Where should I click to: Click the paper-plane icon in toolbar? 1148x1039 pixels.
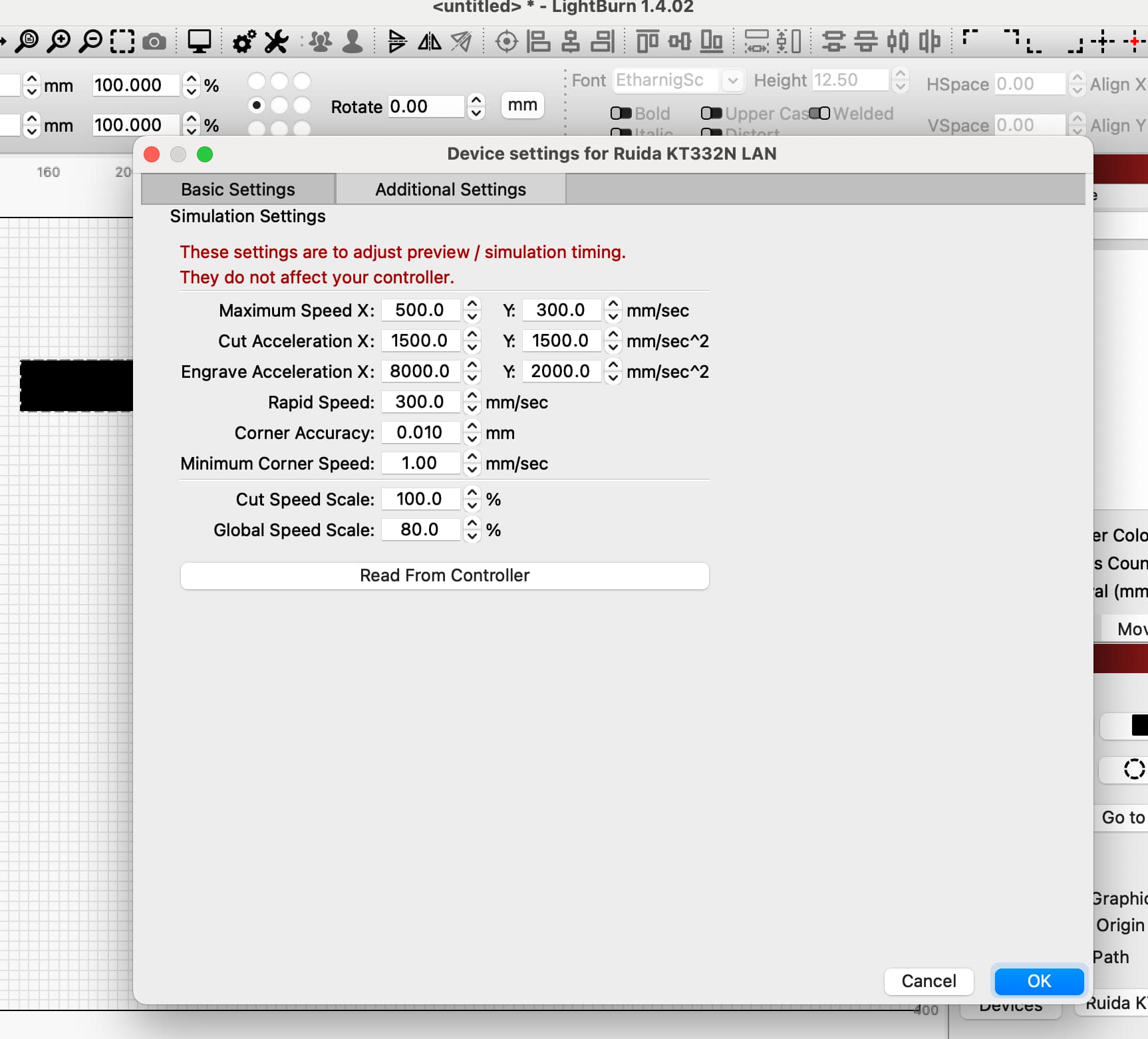click(x=461, y=41)
